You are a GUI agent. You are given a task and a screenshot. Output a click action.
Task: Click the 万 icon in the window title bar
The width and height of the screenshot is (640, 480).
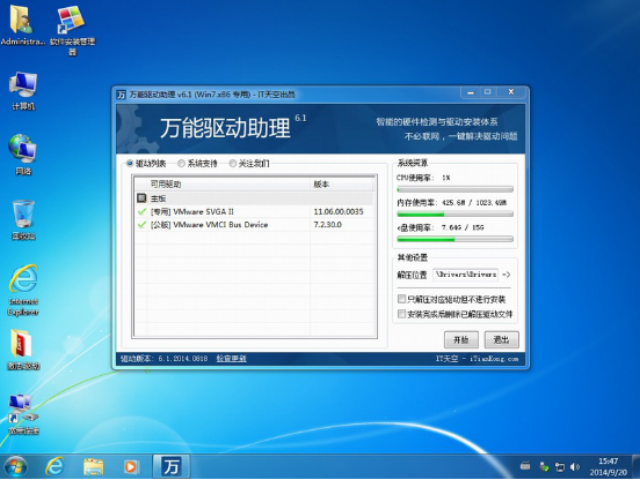pos(121,95)
